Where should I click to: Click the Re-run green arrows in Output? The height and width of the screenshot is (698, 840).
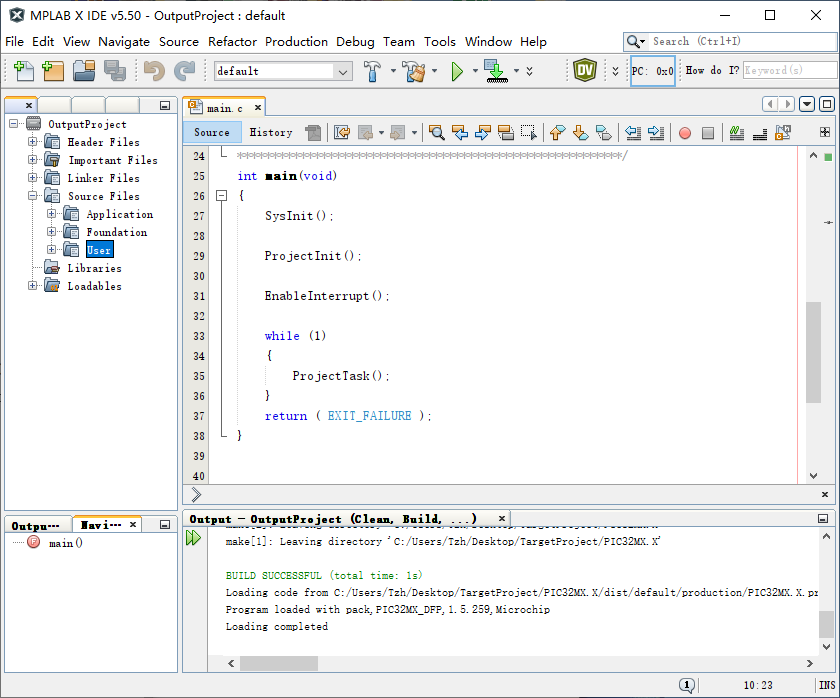click(193, 537)
